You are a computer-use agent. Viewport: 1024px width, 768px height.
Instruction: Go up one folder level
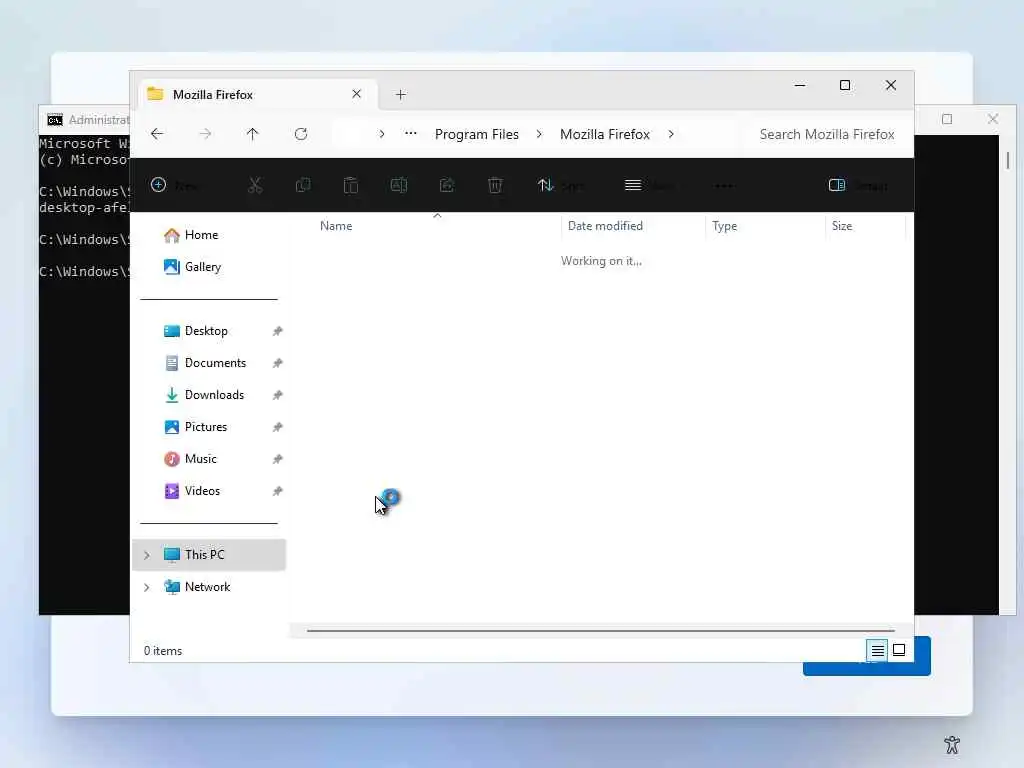[253, 134]
